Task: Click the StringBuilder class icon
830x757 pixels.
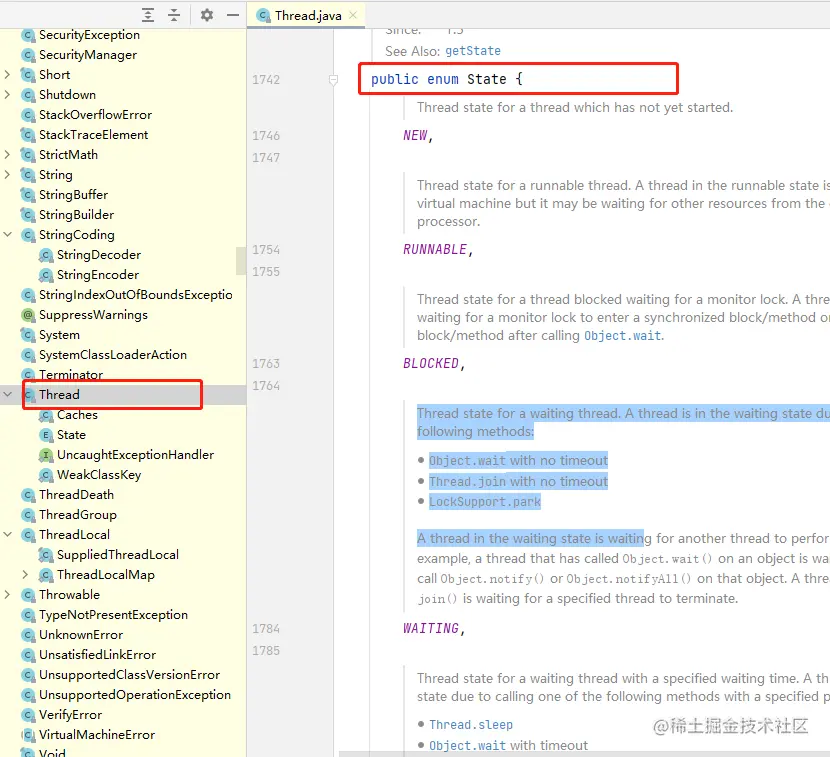Action: (28, 215)
